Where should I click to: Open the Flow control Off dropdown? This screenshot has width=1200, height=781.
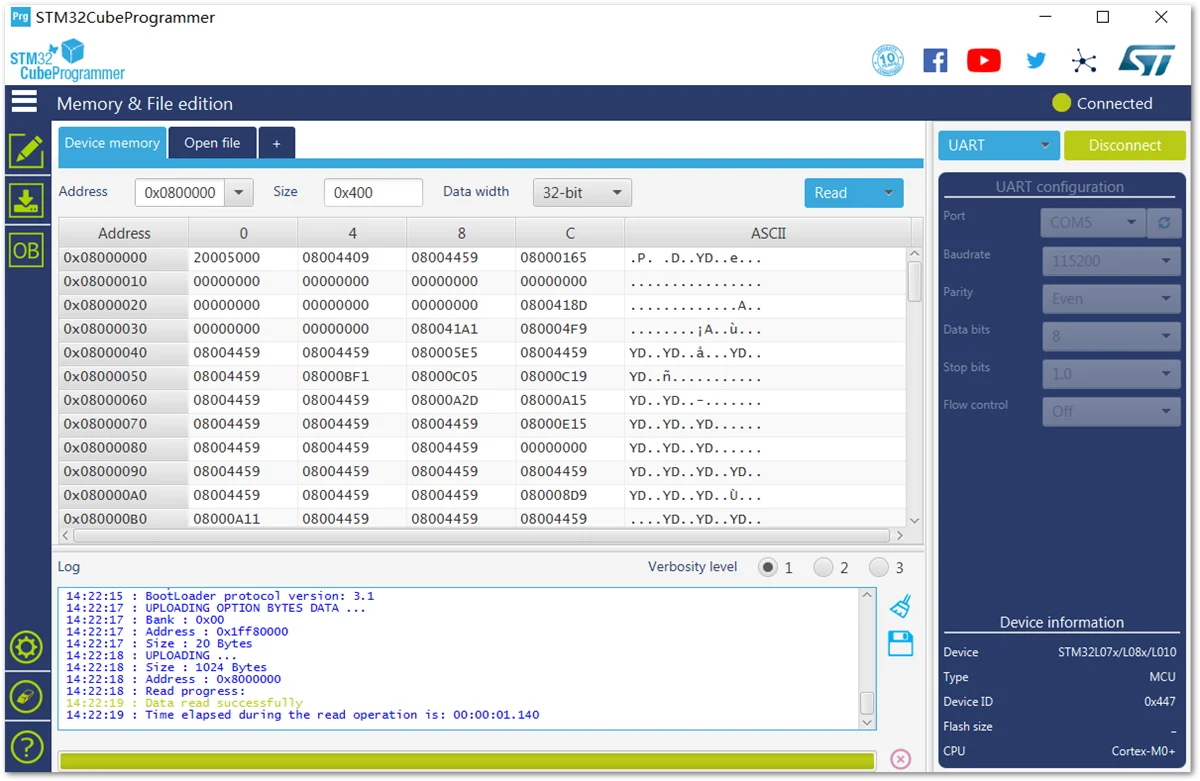tap(1112, 411)
